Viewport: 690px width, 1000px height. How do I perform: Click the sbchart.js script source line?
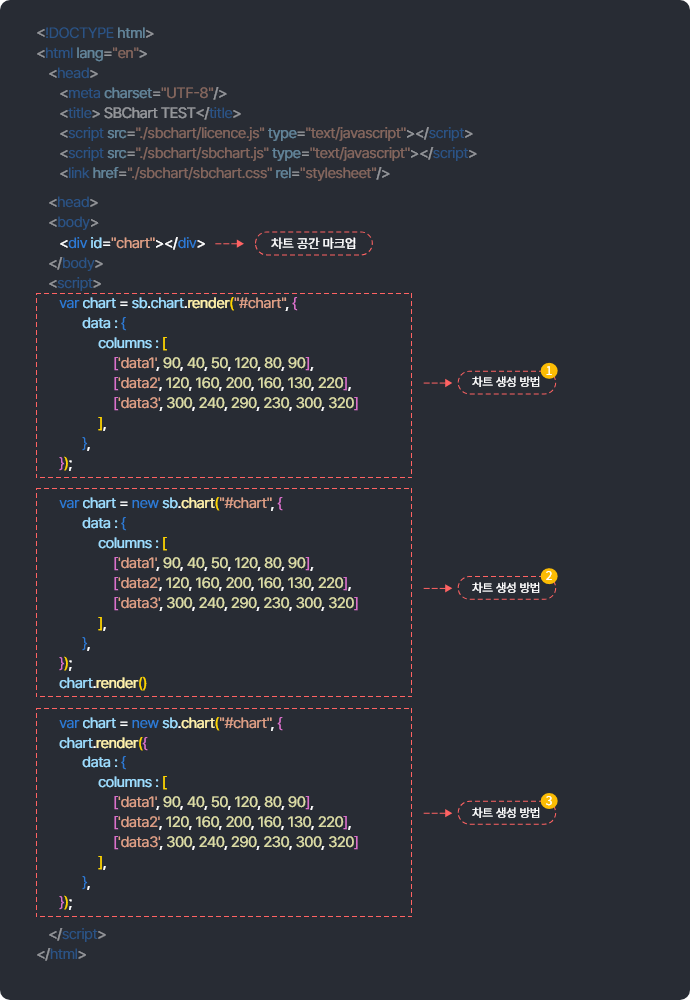pos(267,153)
